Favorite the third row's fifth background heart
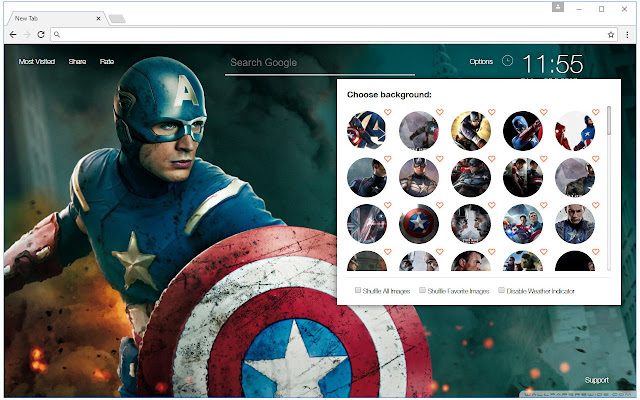 [596, 205]
